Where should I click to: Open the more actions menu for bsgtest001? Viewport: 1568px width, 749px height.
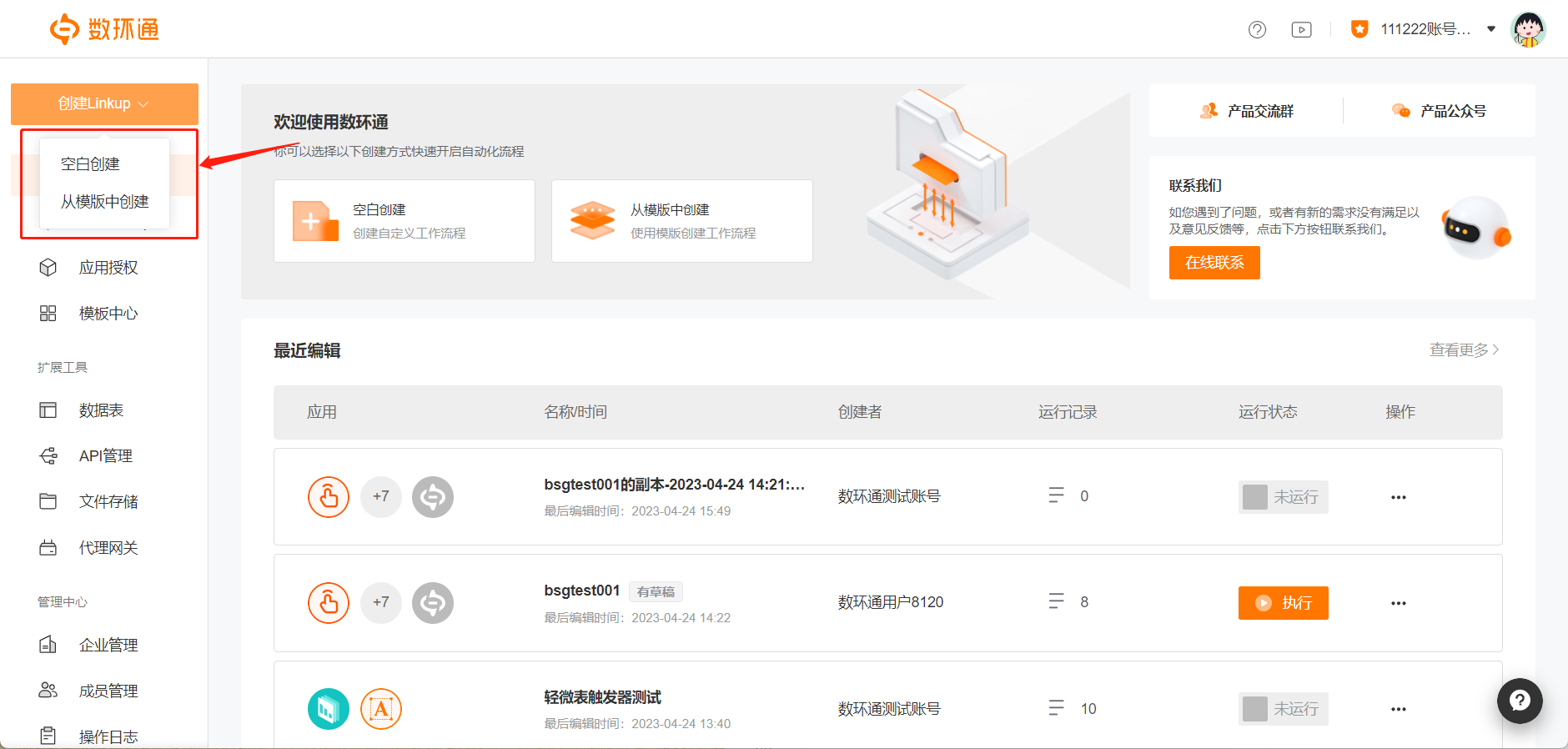(1399, 603)
